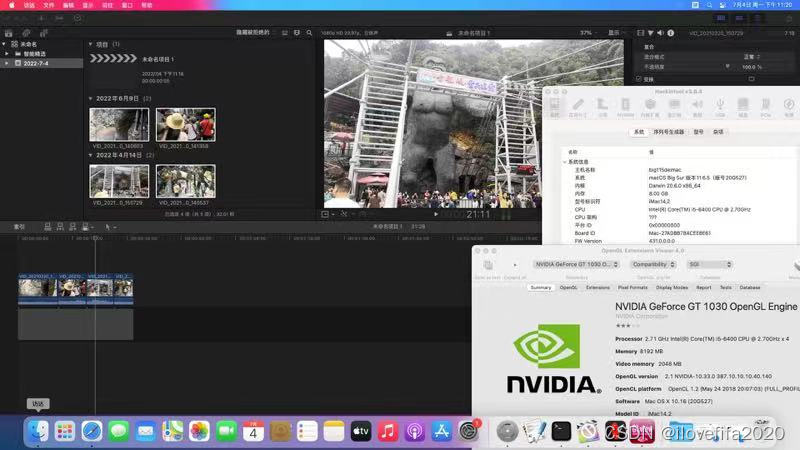Switch to the Database tab in OpenGL viewer
Screen dimensions: 800x450
(x=750, y=288)
